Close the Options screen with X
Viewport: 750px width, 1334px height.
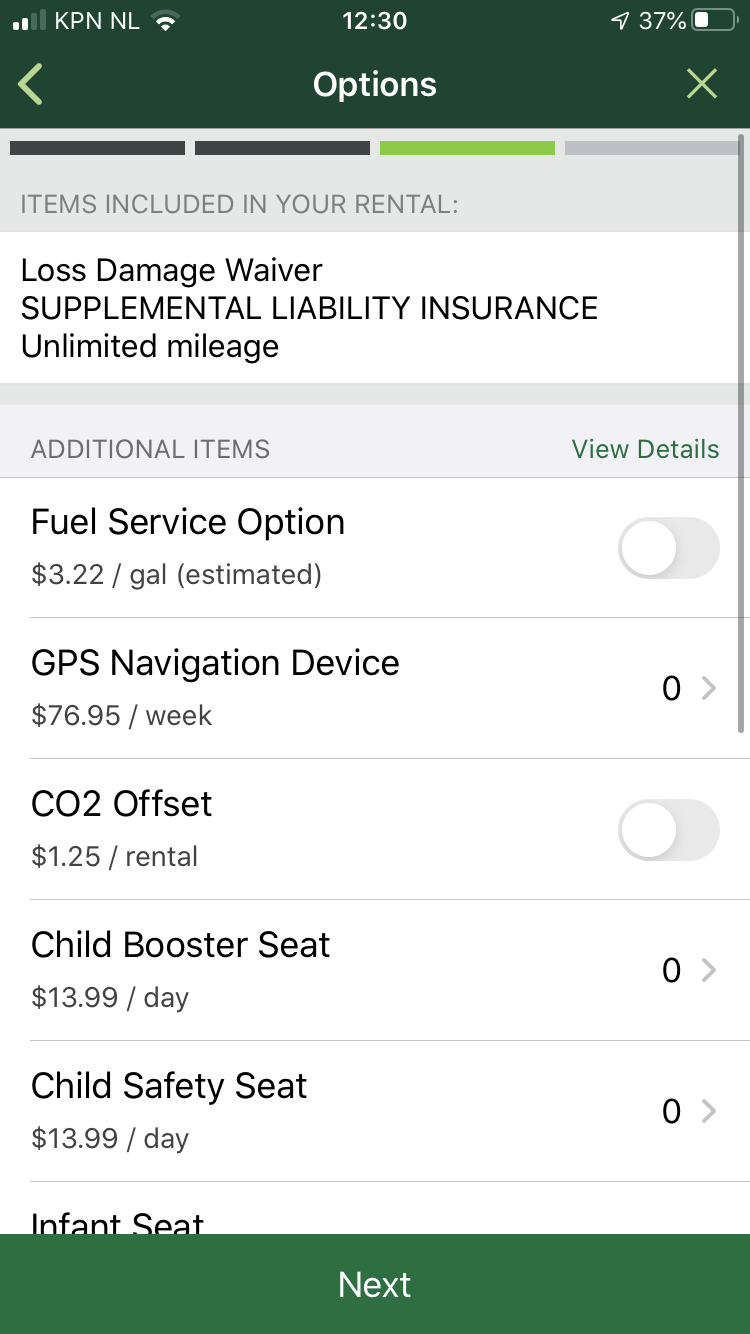click(702, 85)
